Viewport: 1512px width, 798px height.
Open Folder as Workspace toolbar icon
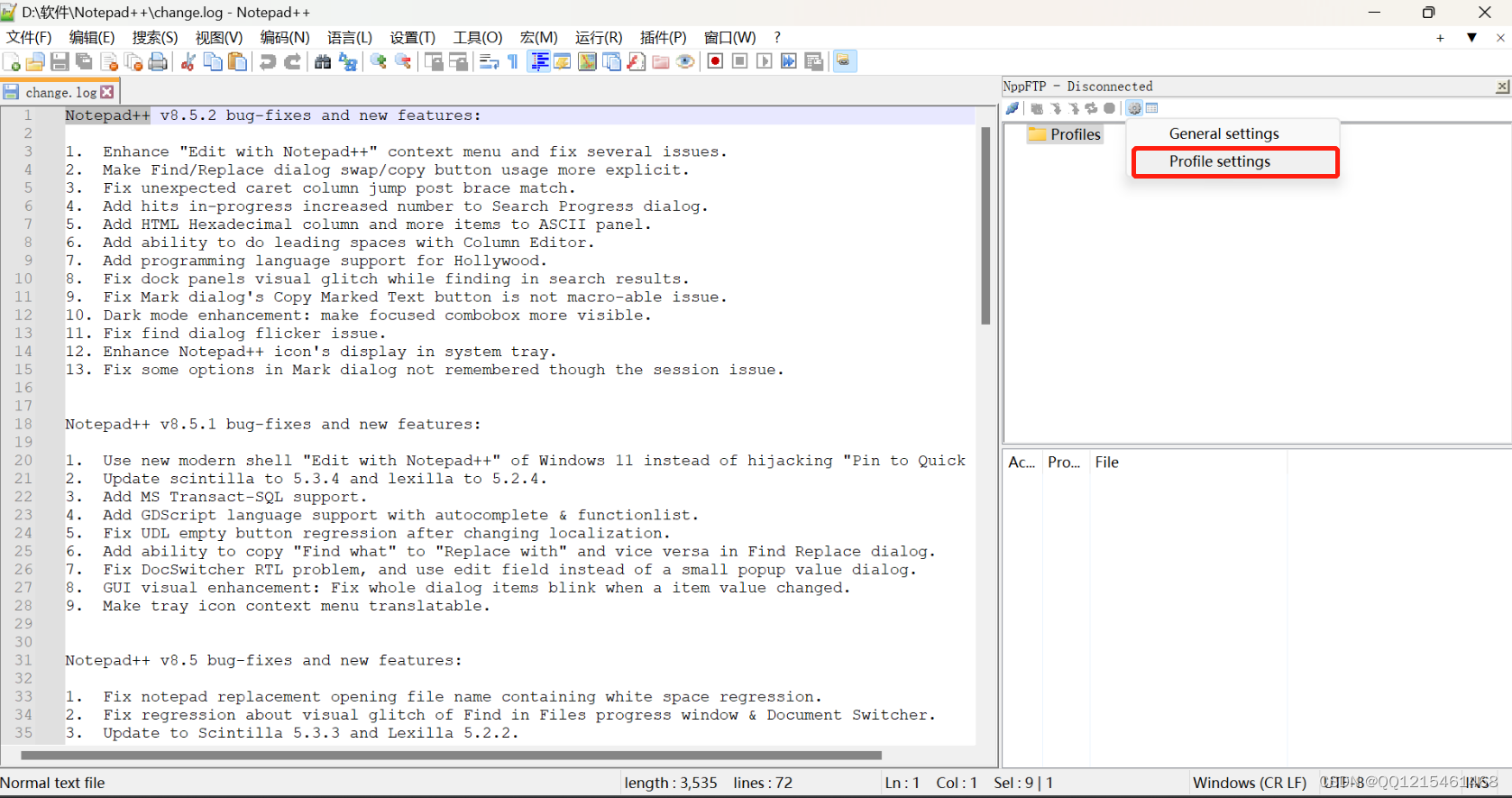661,61
